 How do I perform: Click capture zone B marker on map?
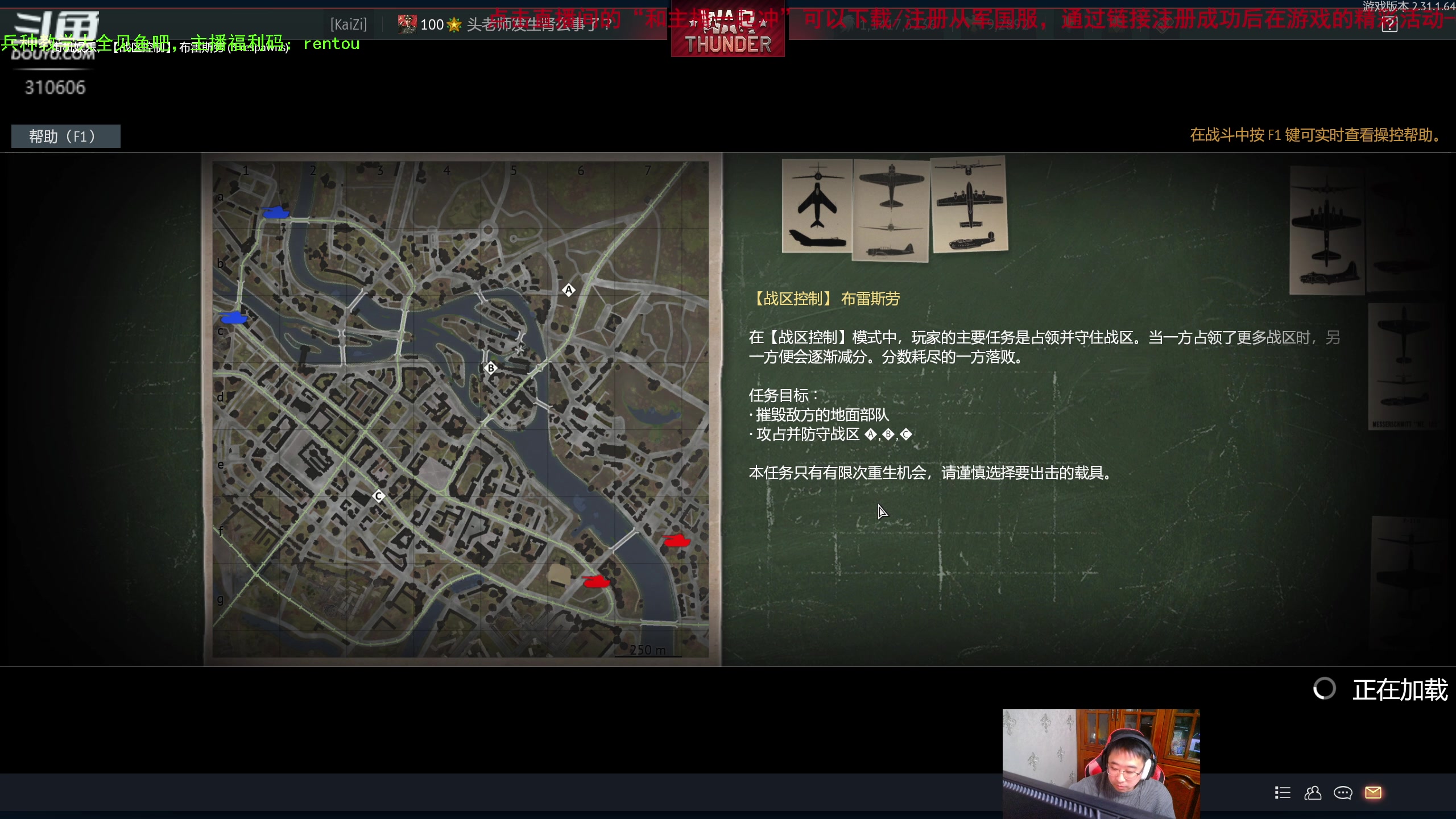pyautogui.click(x=491, y=368)
